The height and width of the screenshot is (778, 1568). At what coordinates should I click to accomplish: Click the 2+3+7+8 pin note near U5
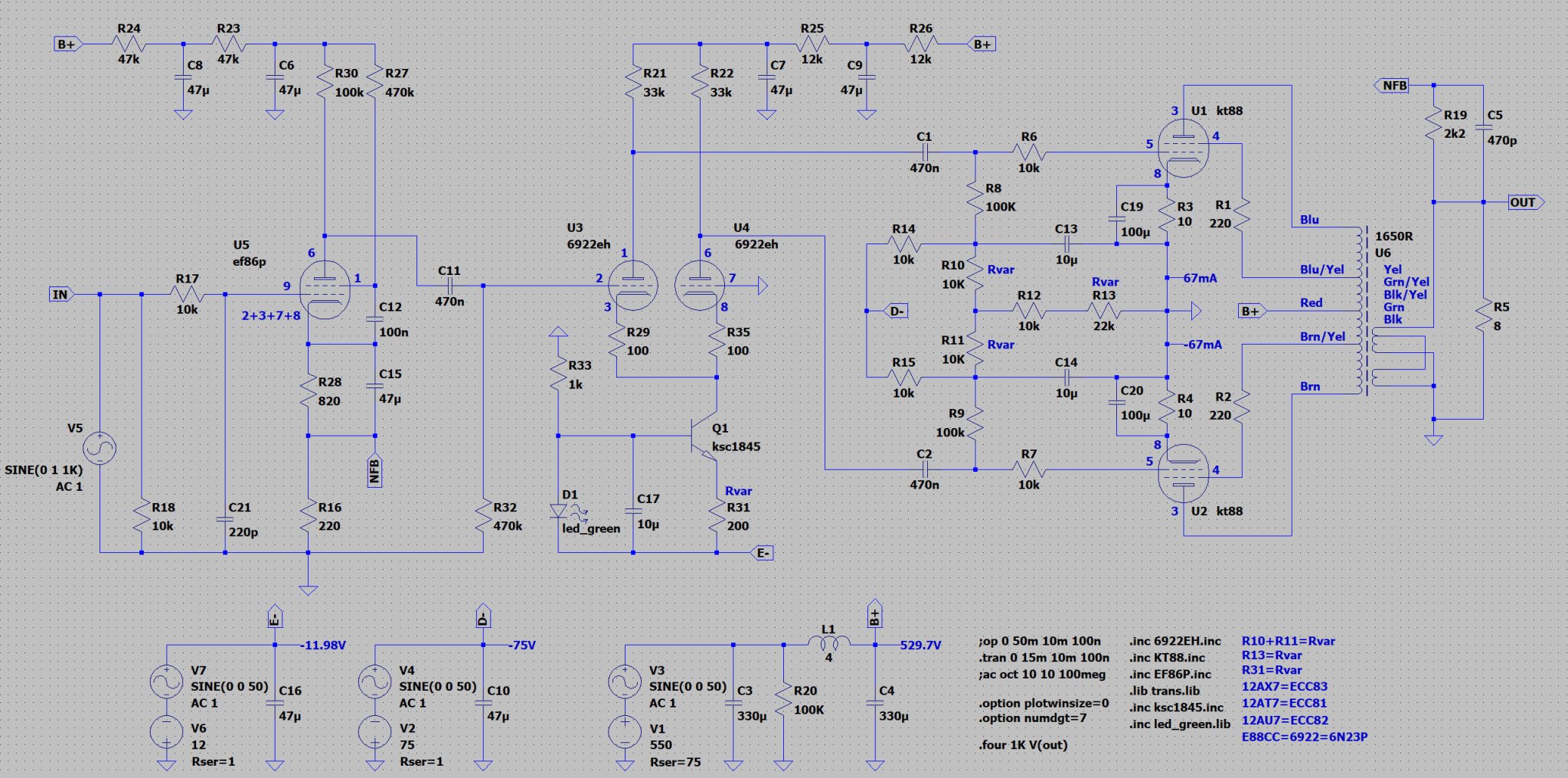[271, 315]
